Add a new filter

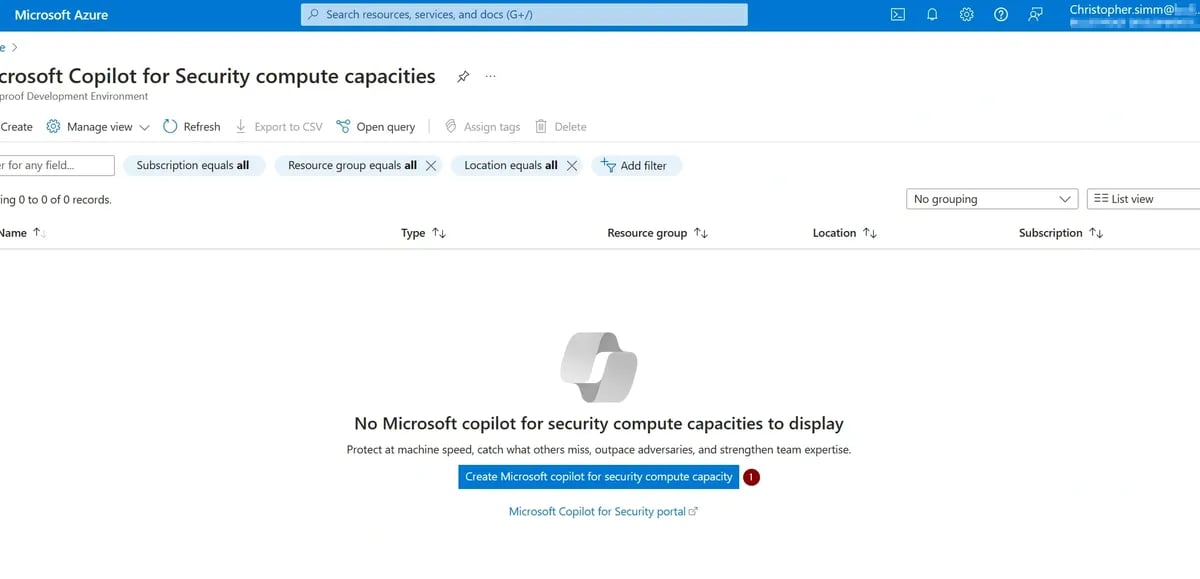click(637, 165)
